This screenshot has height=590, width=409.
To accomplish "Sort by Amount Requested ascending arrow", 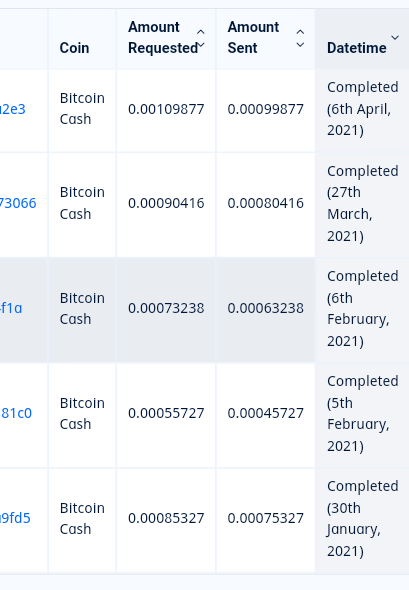I will pyautogui.click(x=201, y=32).
